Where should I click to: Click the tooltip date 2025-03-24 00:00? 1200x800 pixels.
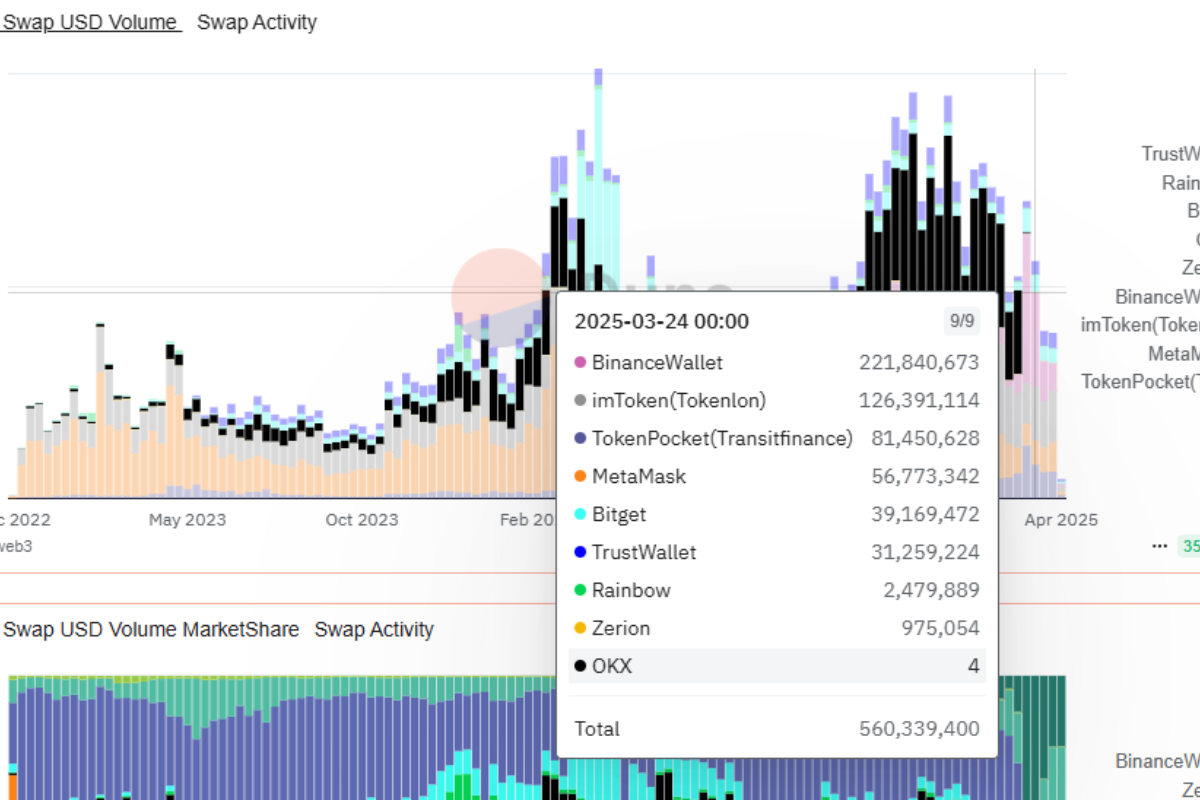coord(661,322)
